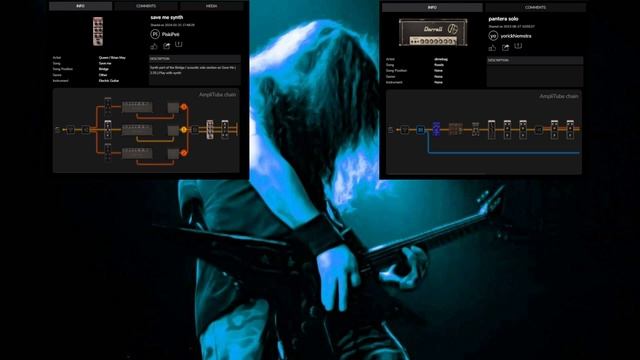Click bottom orange mixer node in save me synth chain

pyautogui.click(x=184, y=153)
